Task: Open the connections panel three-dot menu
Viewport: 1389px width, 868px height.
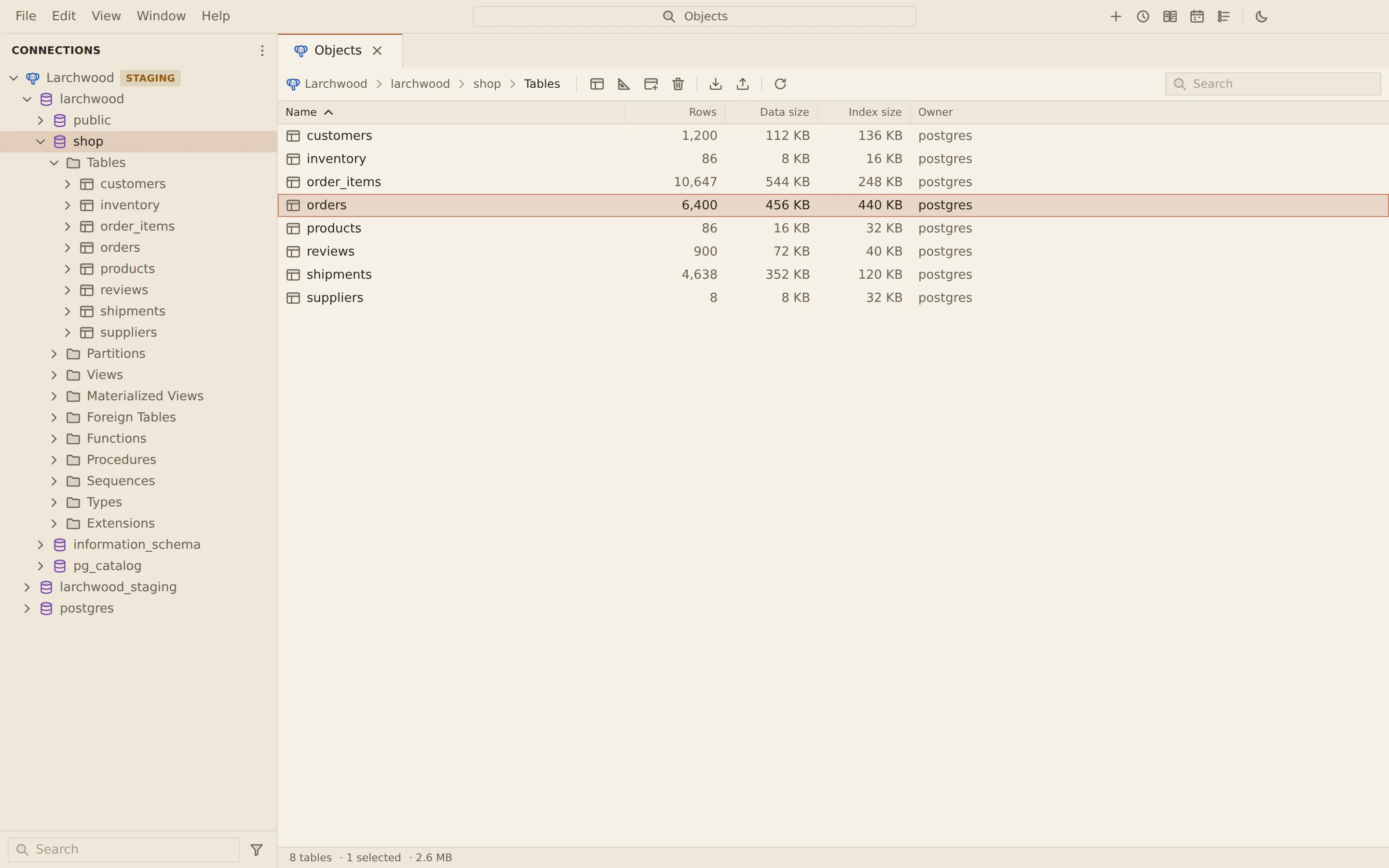Action: click(262, 51)
